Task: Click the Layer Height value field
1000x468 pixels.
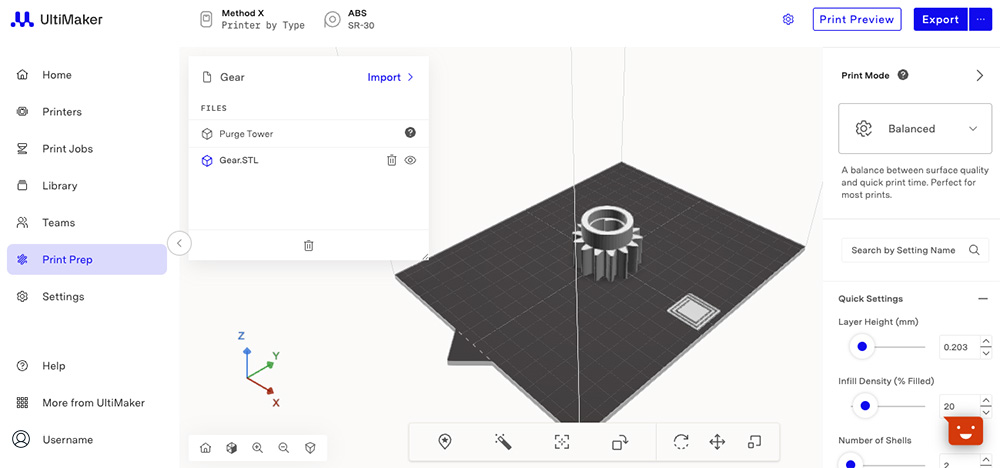Action: point(958,347)
